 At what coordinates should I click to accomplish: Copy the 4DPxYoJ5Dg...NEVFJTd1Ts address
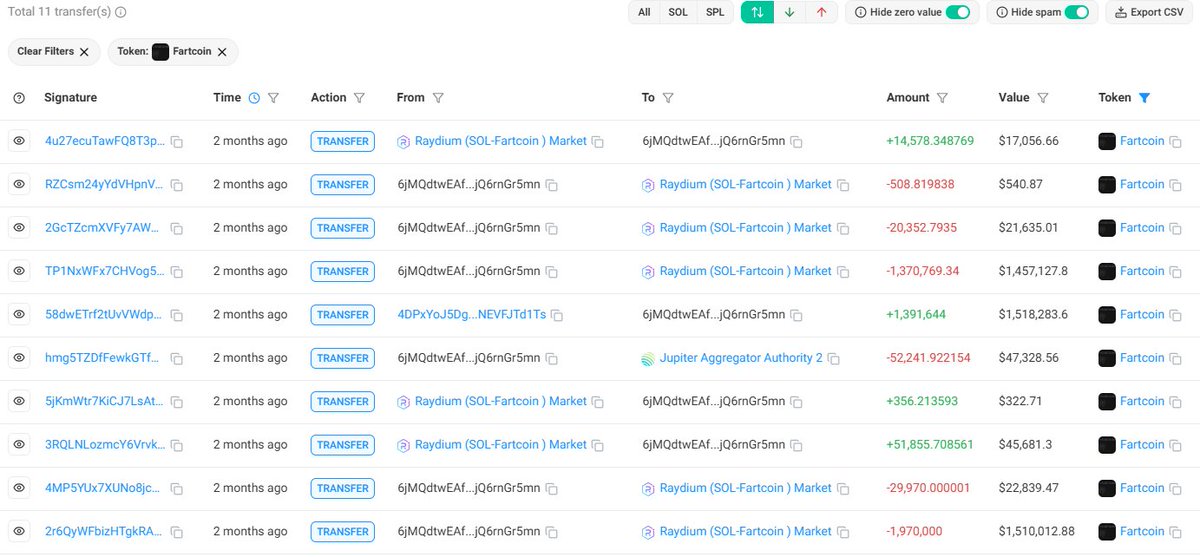pyautogui.click(x=557, y=315)
